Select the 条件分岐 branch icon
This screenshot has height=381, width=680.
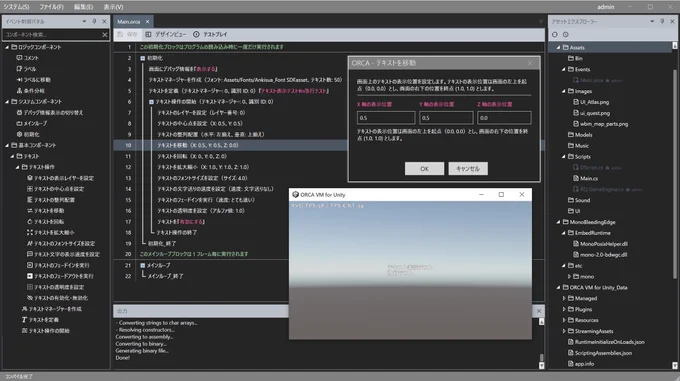pyautogui.click(x=19, y=91)
